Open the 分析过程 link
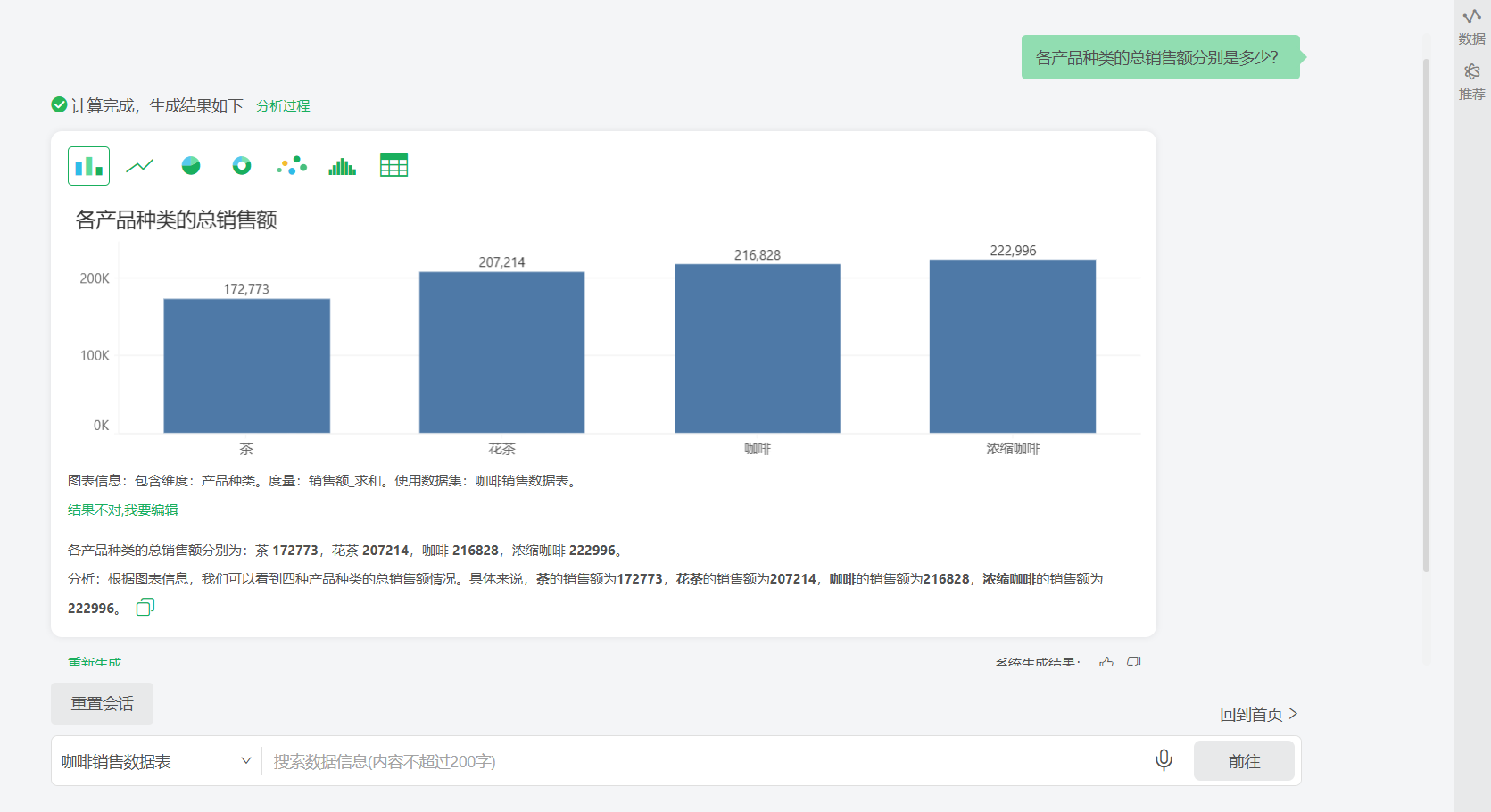 283,105
